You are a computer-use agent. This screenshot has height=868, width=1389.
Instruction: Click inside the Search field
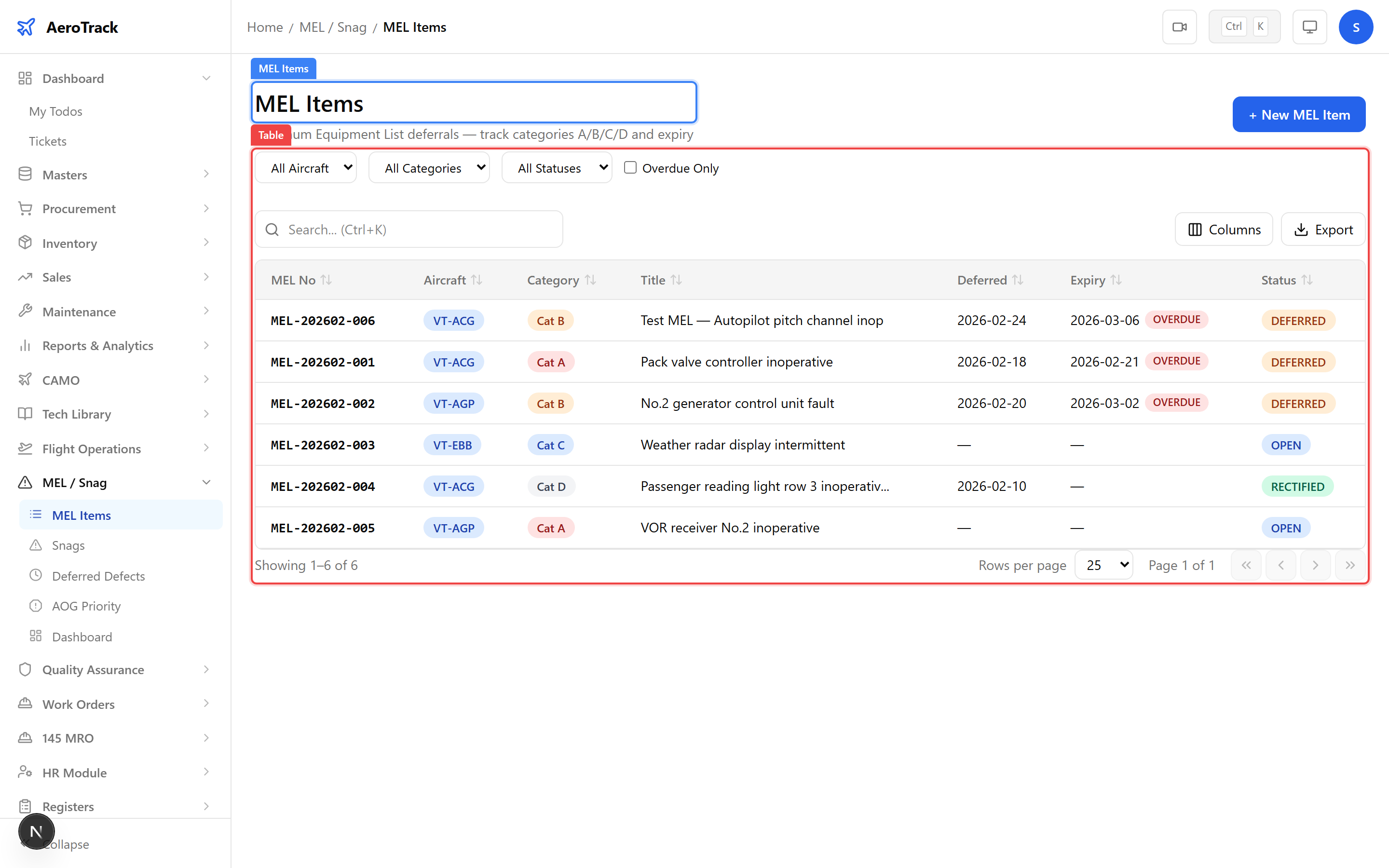(409, 229)
